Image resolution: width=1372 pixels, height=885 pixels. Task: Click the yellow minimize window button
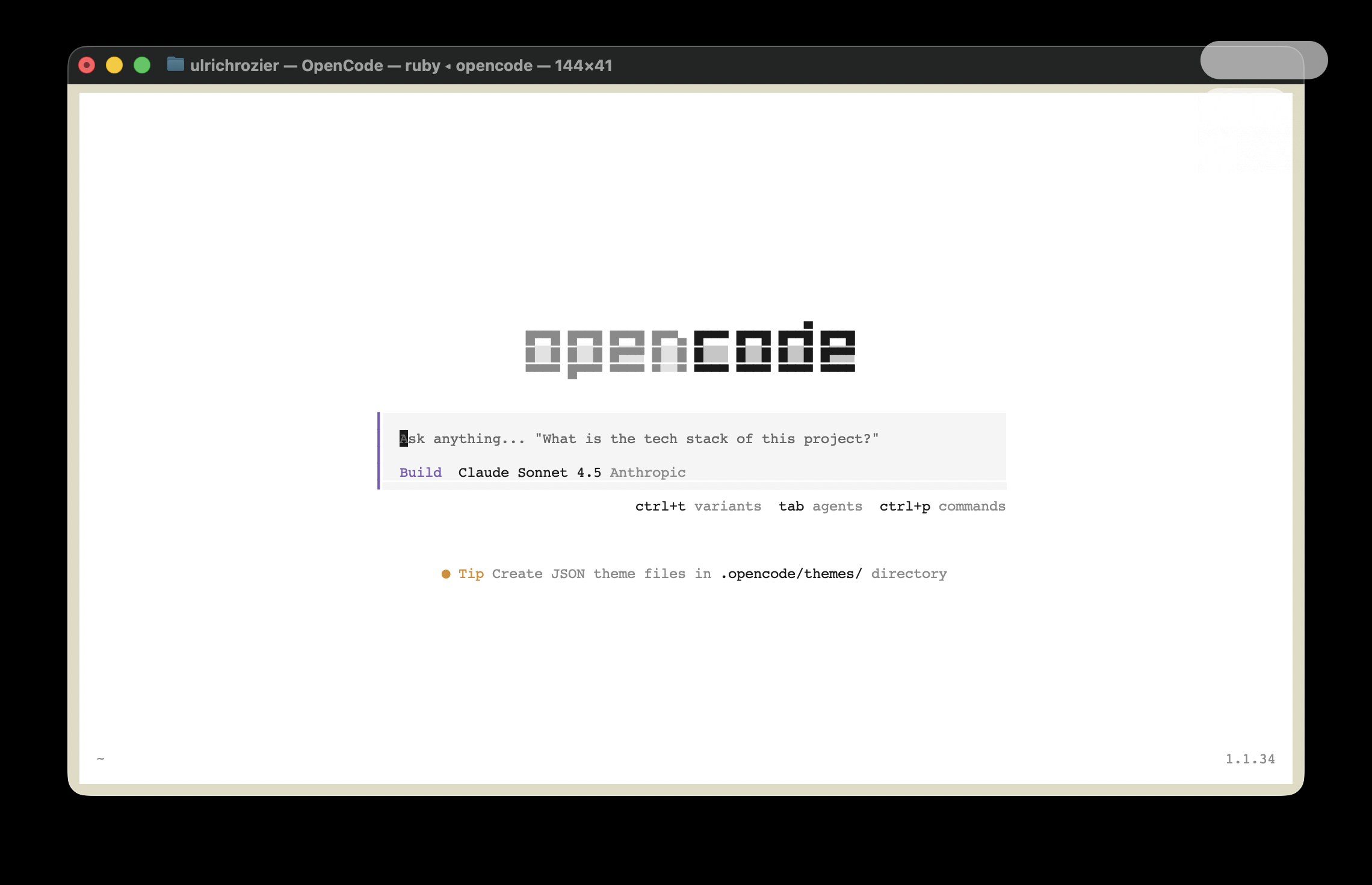tap(114, 65)
